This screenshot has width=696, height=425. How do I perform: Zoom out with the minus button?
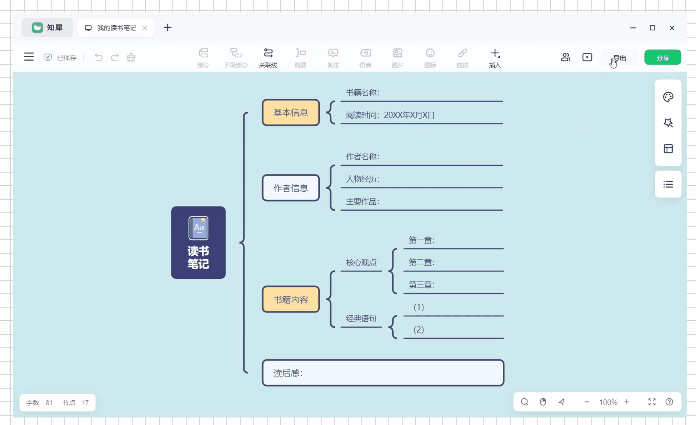pos(586,402)
